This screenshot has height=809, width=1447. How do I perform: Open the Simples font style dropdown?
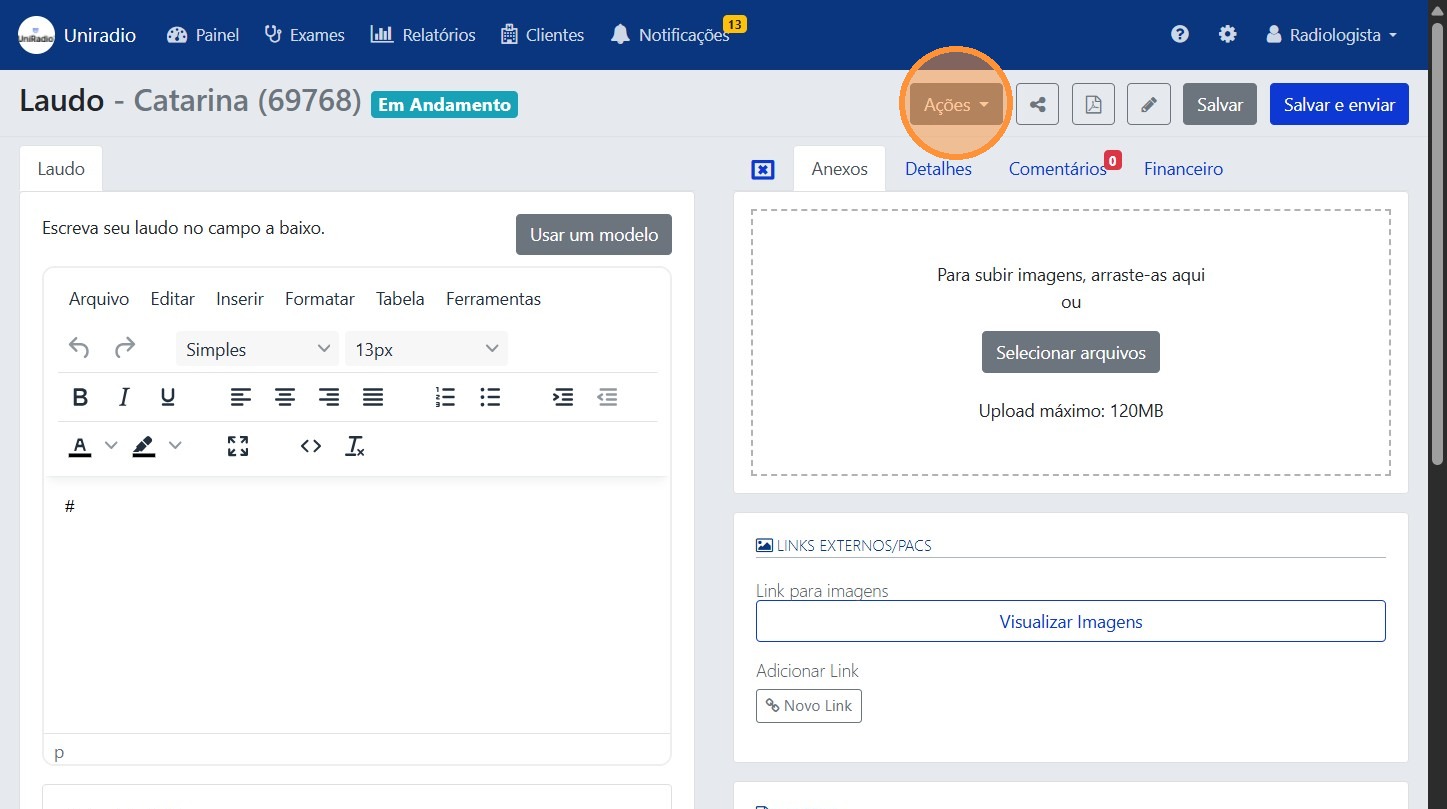click(x=257, y=349)
